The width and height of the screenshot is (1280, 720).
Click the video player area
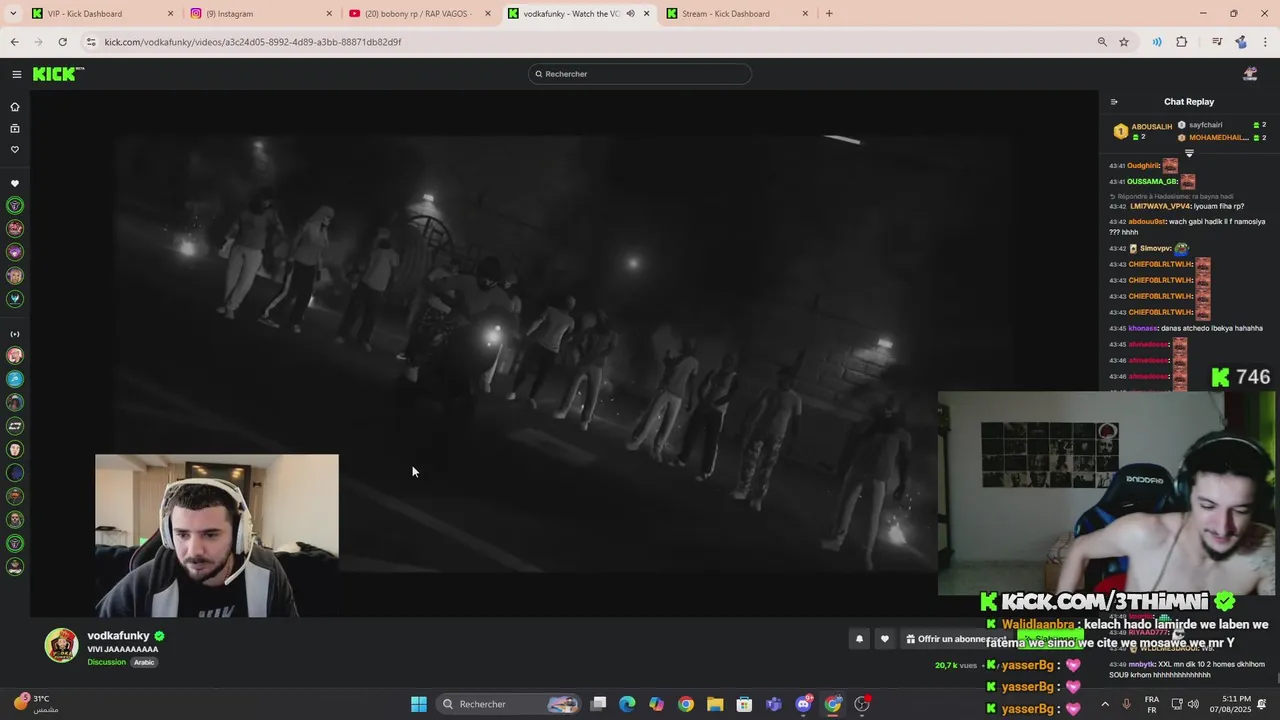tap(564, 353)
